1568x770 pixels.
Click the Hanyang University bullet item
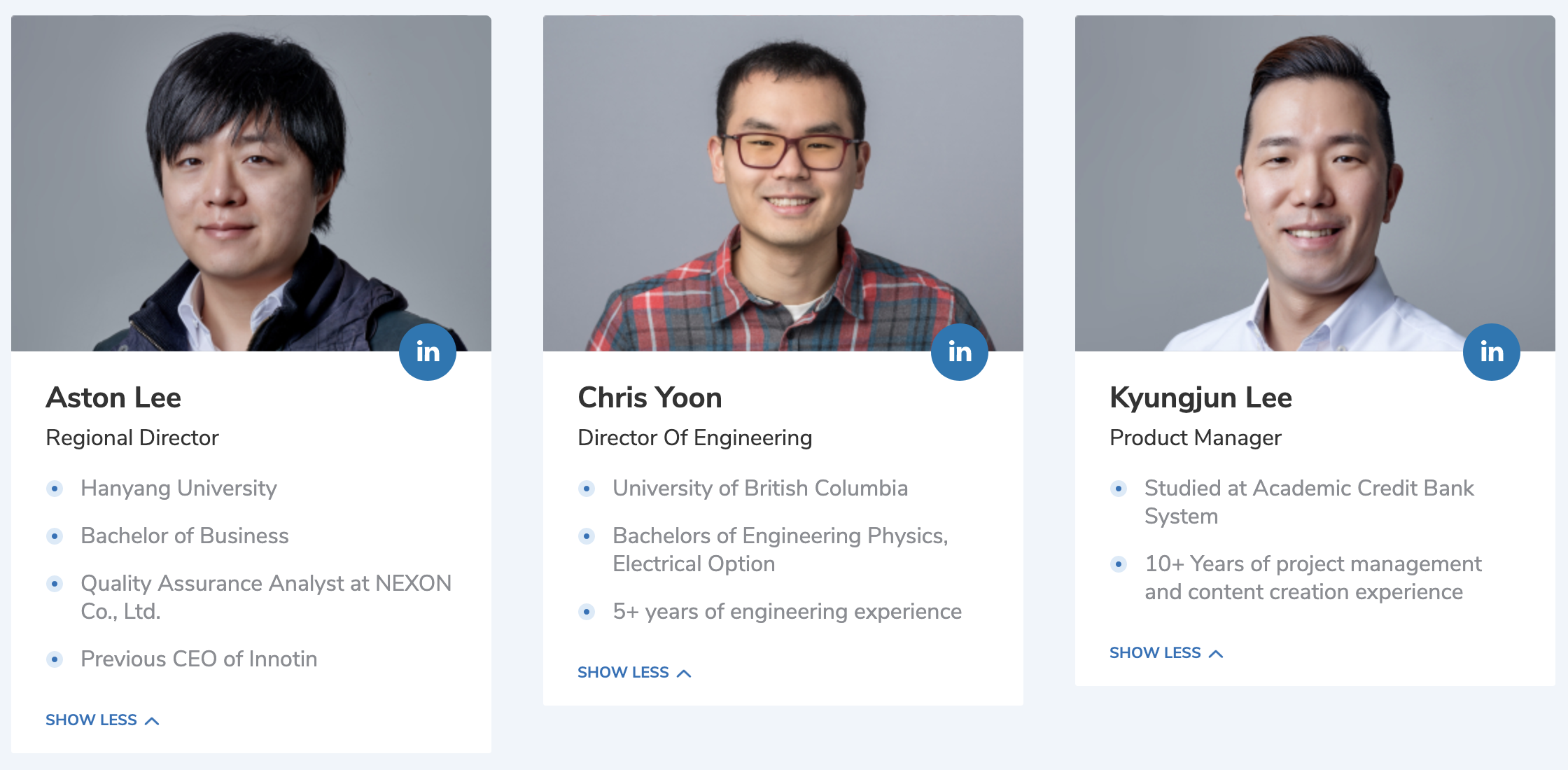click(178, 488)
